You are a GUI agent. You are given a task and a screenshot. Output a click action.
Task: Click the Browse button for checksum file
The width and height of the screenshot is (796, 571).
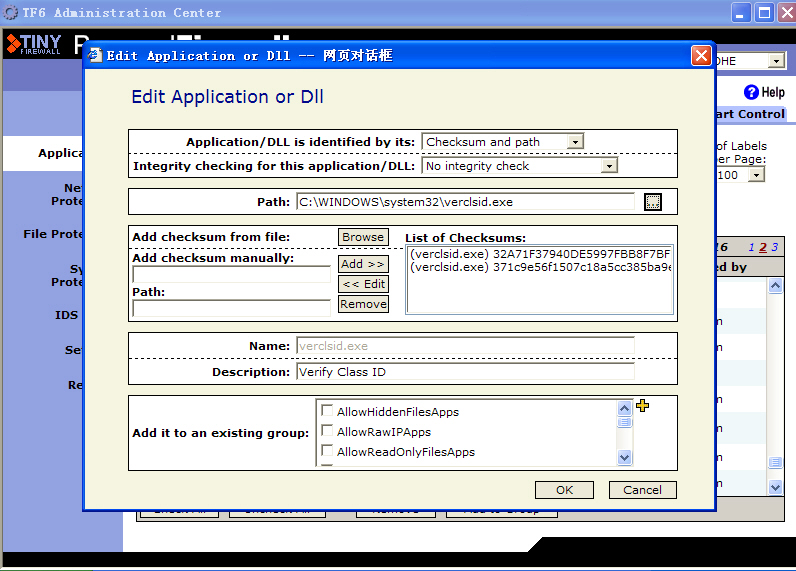[x=363, y=237]
